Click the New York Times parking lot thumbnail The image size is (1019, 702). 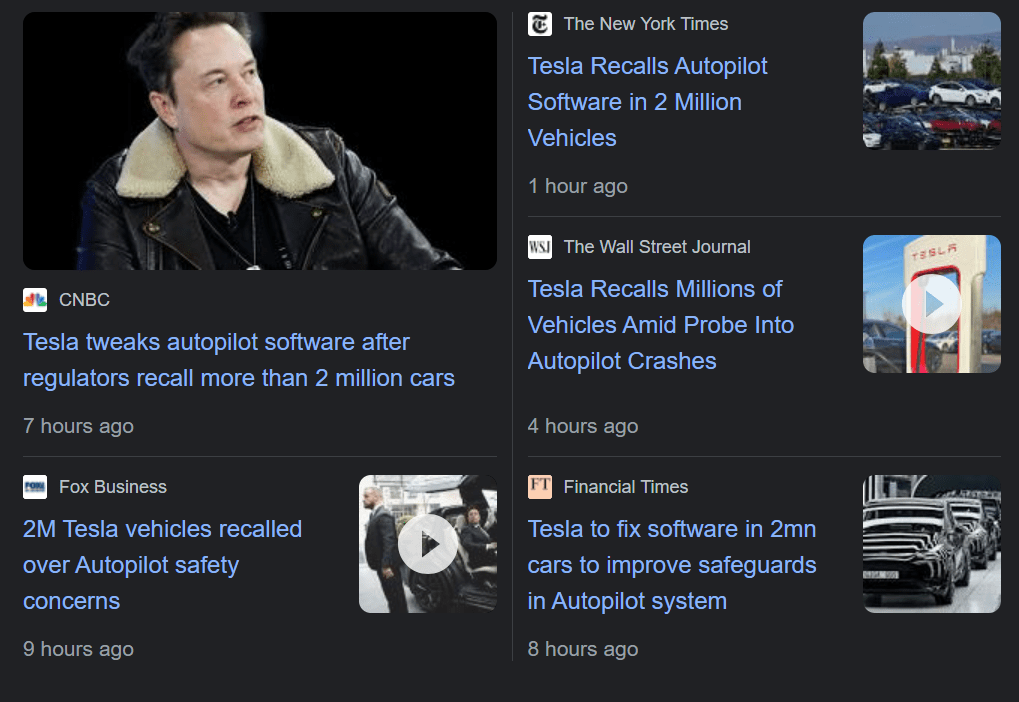click(x=931, y=80)
